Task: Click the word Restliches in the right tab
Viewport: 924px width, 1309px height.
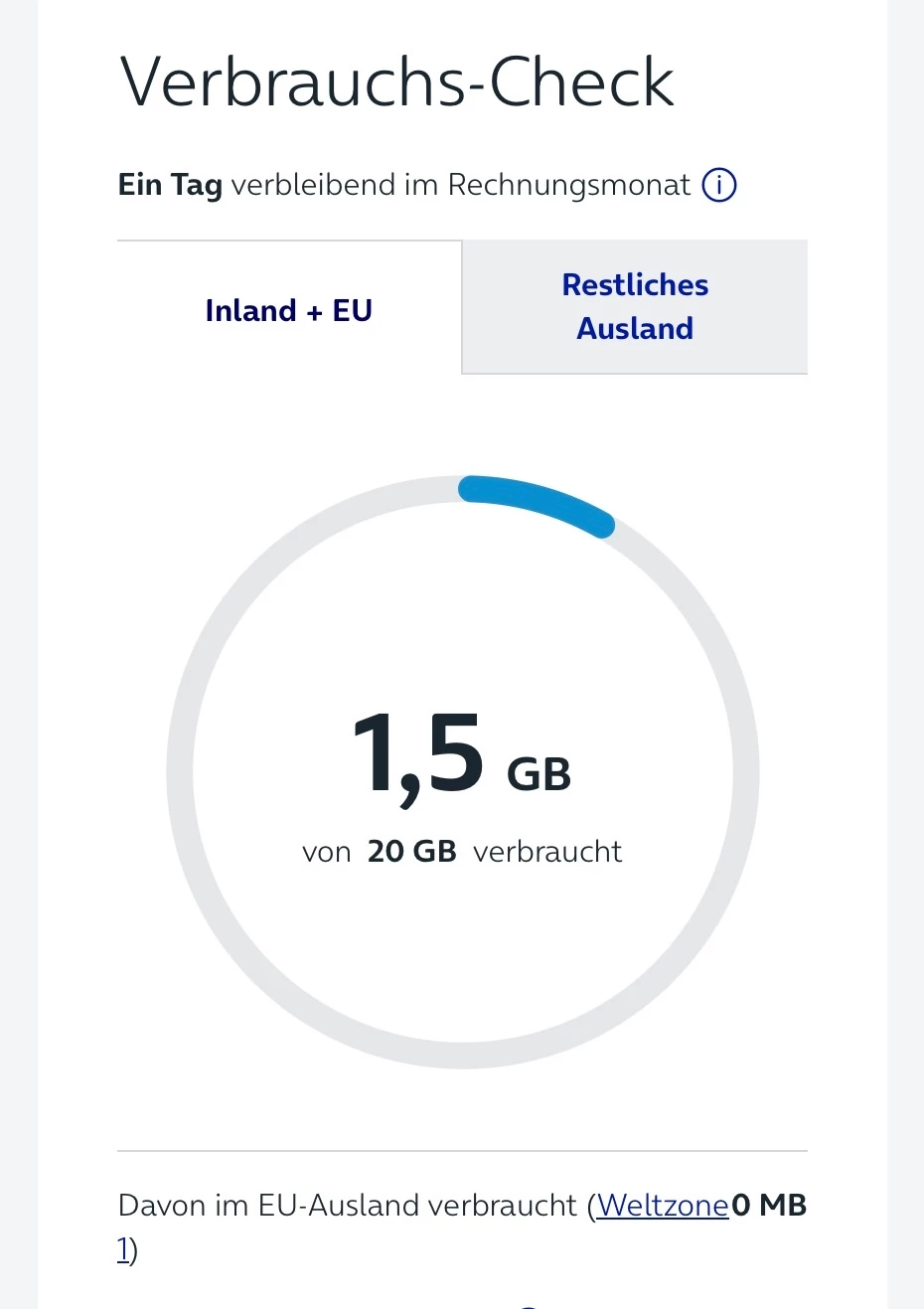Action: [635, 285]
